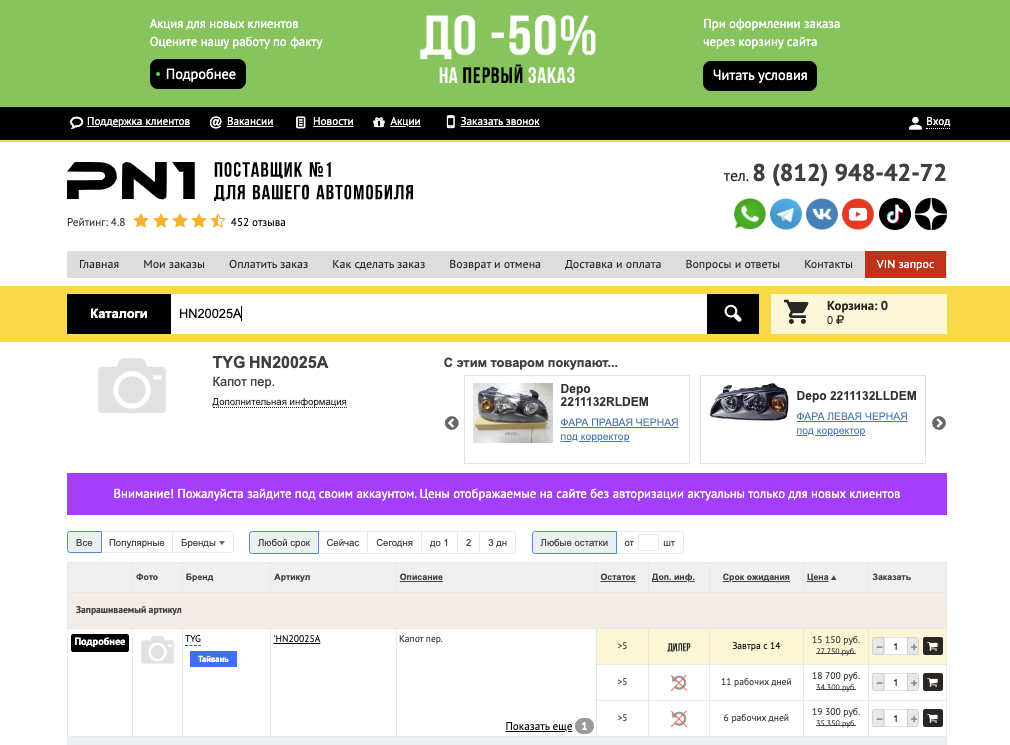The image size is (1010, 745).
Task: Select the Любые остатки stock filter
Action: coord(574,543)
